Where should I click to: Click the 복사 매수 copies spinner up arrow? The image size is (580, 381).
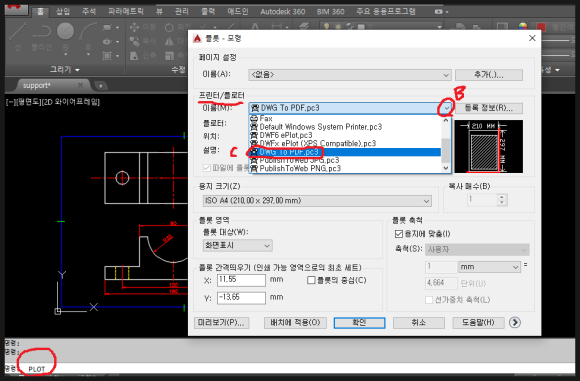(502, 197)
